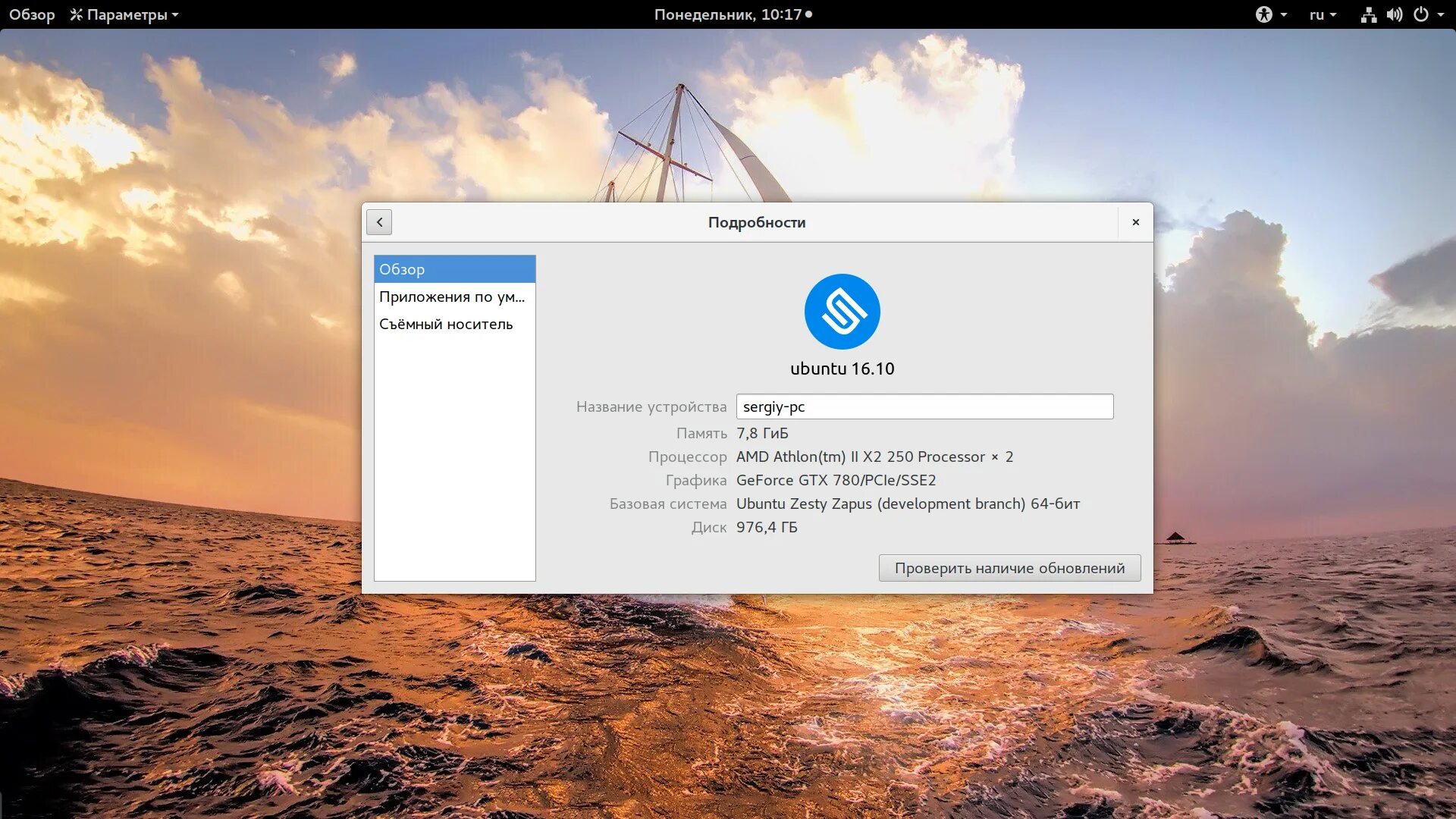1456x819 pixels.
Task: Expand system menu arrow beside power icon
Action: coord(1441,14)
